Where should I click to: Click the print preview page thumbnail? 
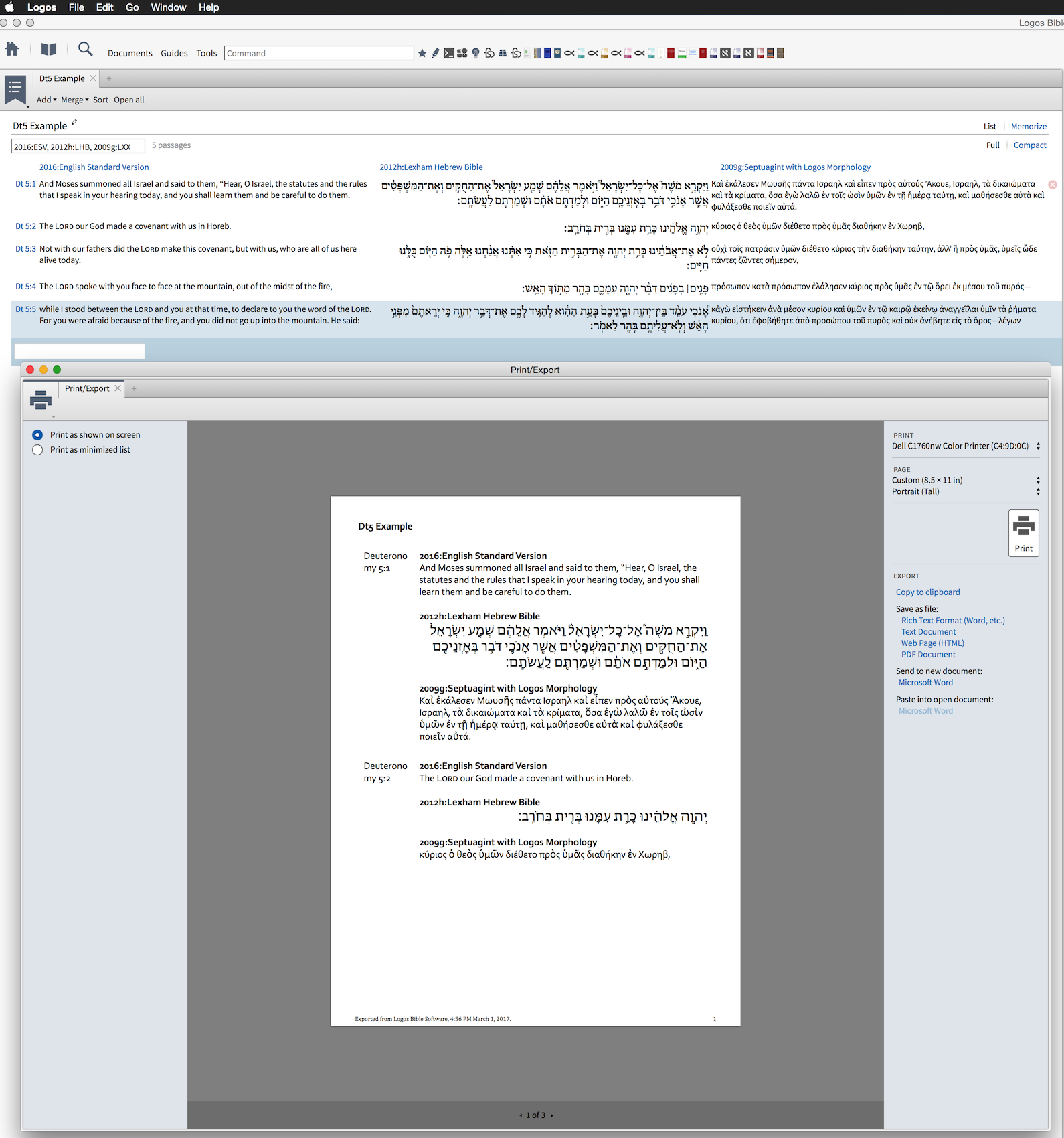535,760
